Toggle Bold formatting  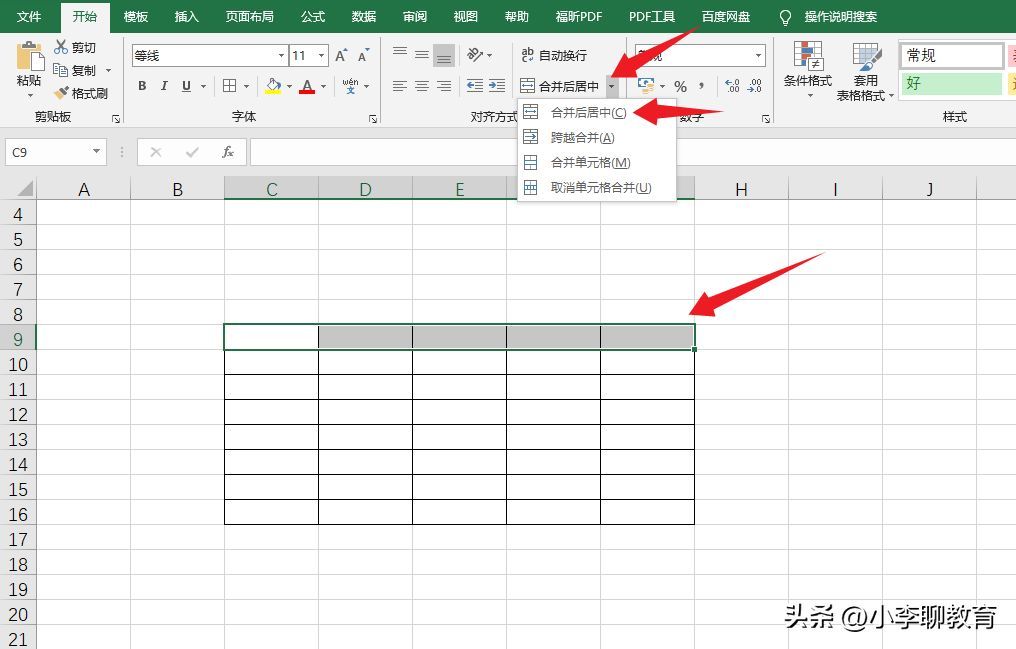(x=142, y=85)
